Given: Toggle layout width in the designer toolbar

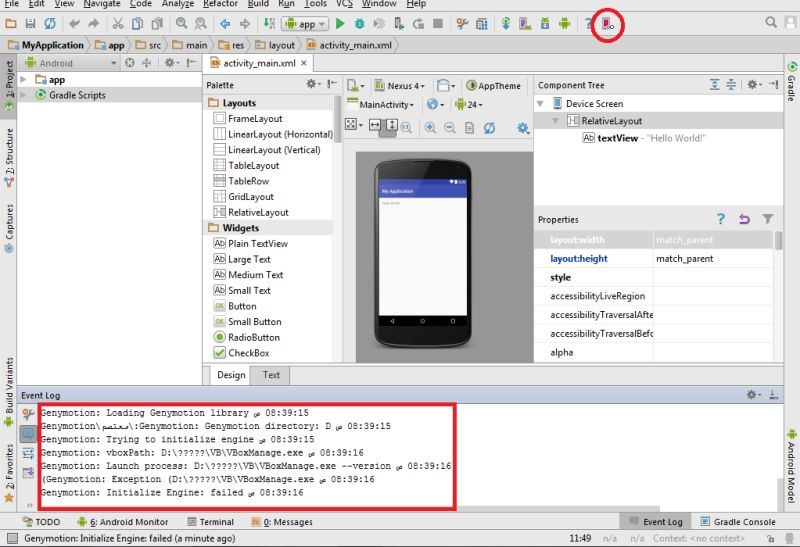Looking at the screenshot, I should [375, 125].
